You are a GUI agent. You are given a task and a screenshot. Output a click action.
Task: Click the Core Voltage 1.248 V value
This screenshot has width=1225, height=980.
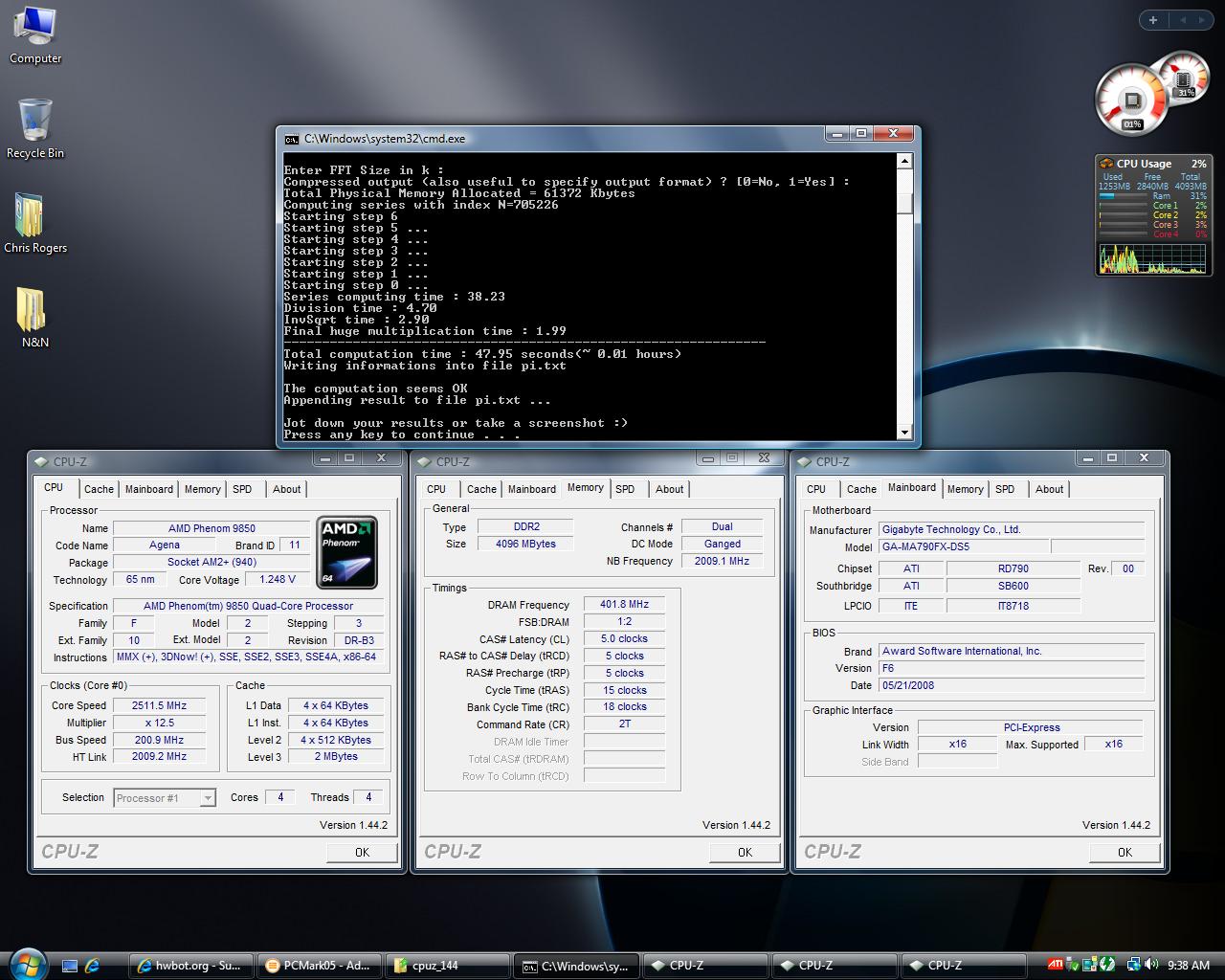277,579
